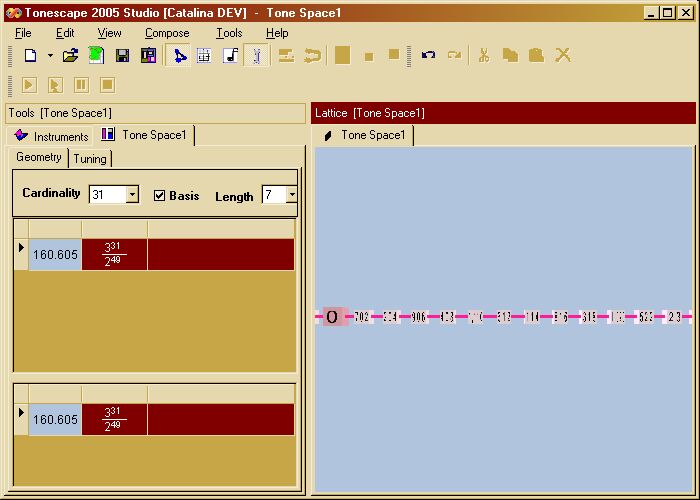Click the lower table 3^31/2^49 ratio cell
This screenshot has width=700, height=500.
pos(114,420)
